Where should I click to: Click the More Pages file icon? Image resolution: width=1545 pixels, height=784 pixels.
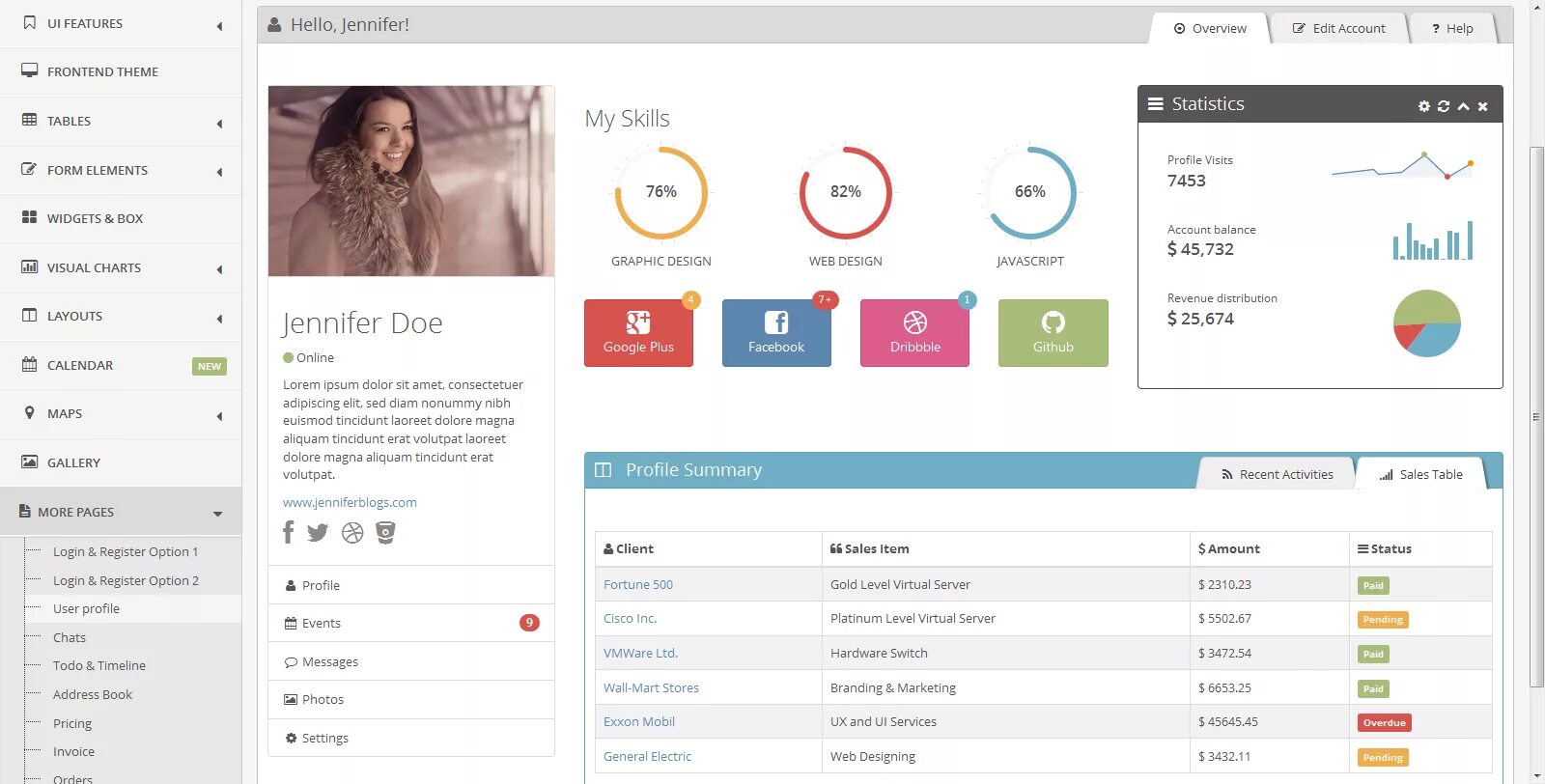point(25,511)
